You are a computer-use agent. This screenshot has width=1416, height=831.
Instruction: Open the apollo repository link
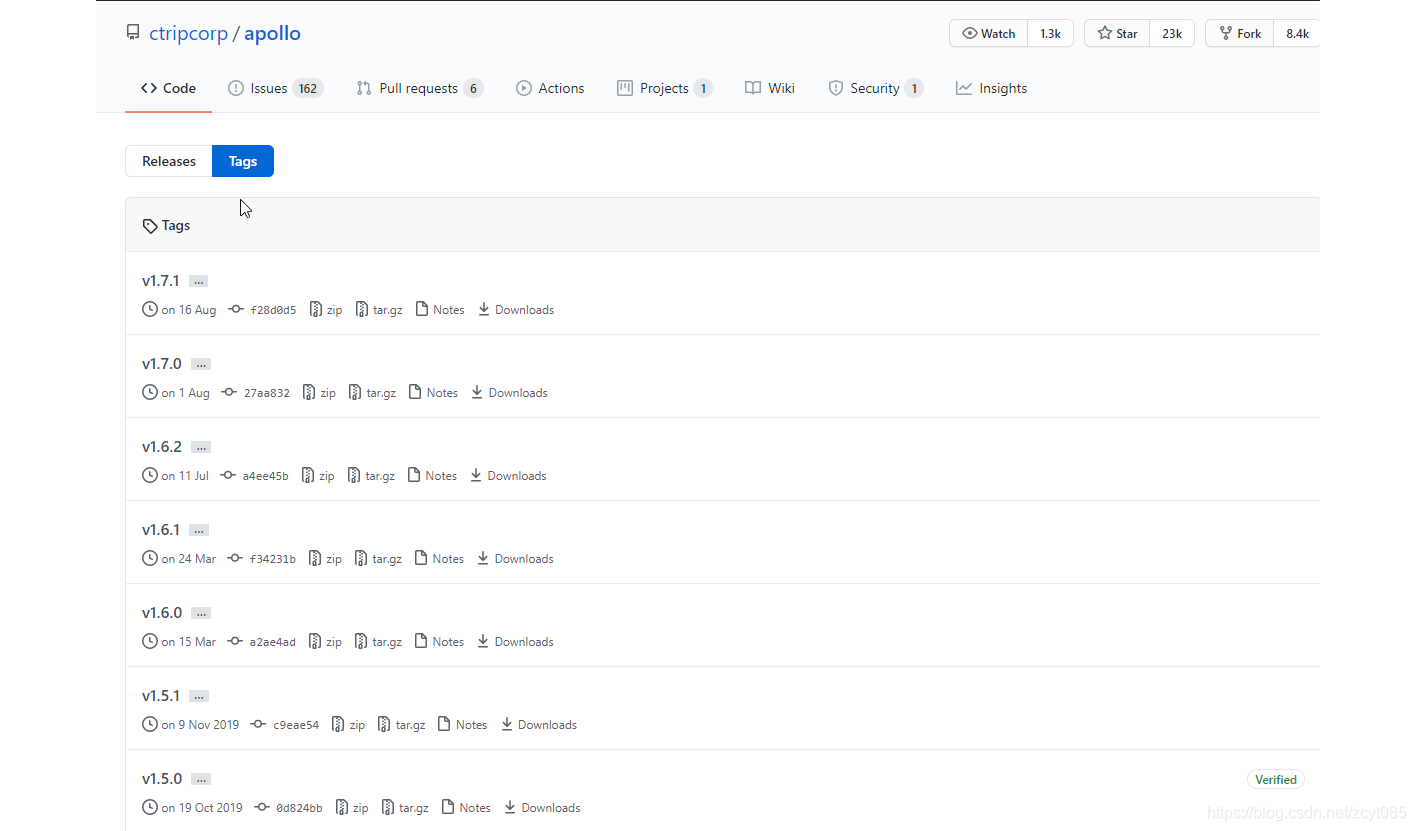click(272, 33)
